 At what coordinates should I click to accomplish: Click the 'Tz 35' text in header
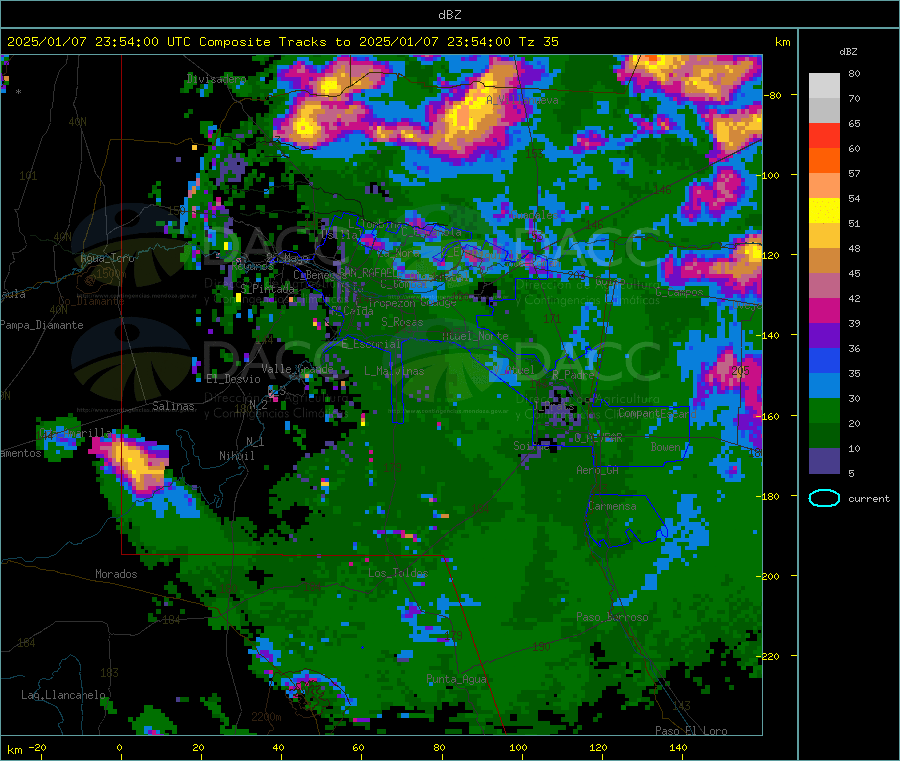click(538, 42)
